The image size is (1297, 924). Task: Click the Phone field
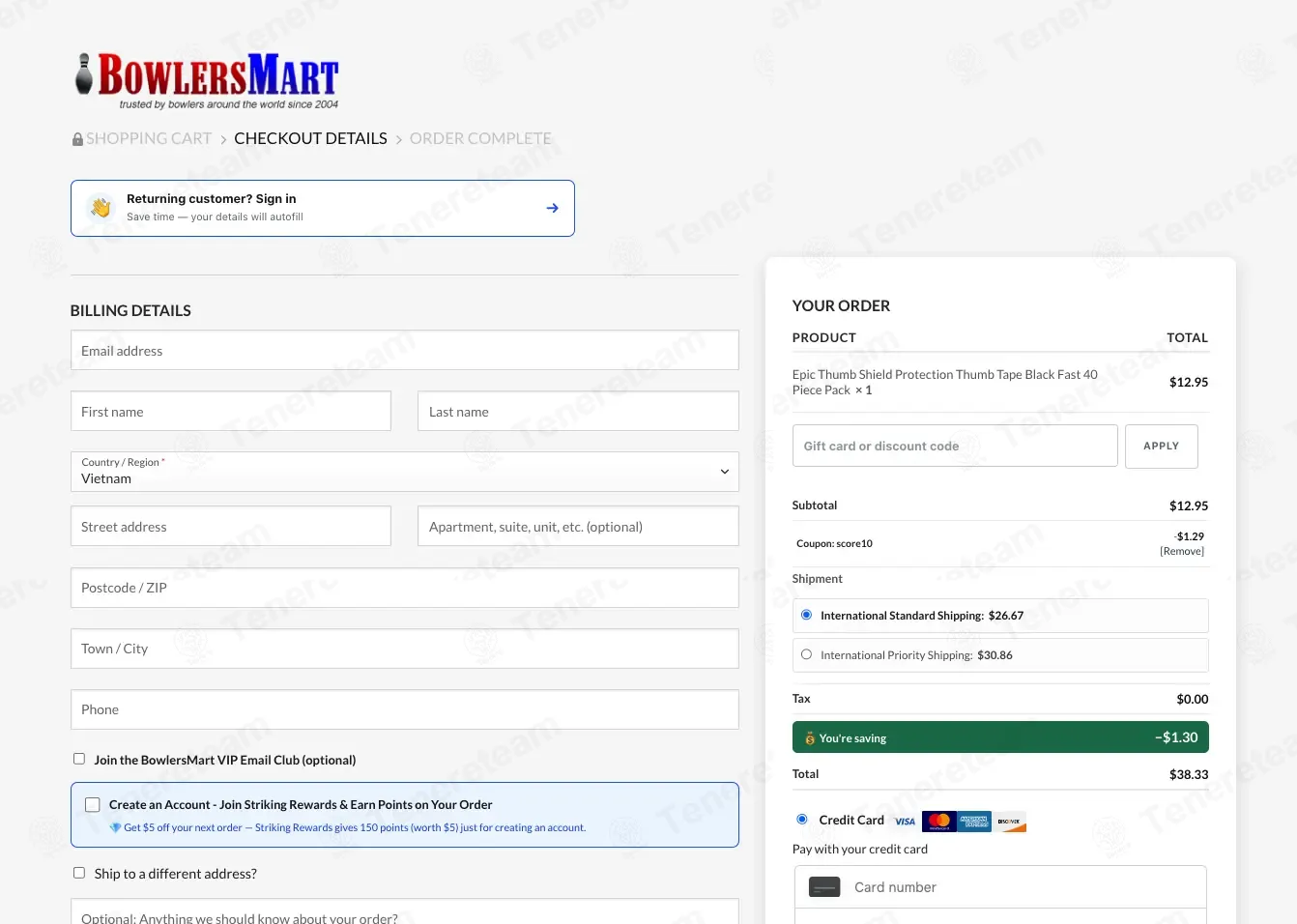point(405,709)
